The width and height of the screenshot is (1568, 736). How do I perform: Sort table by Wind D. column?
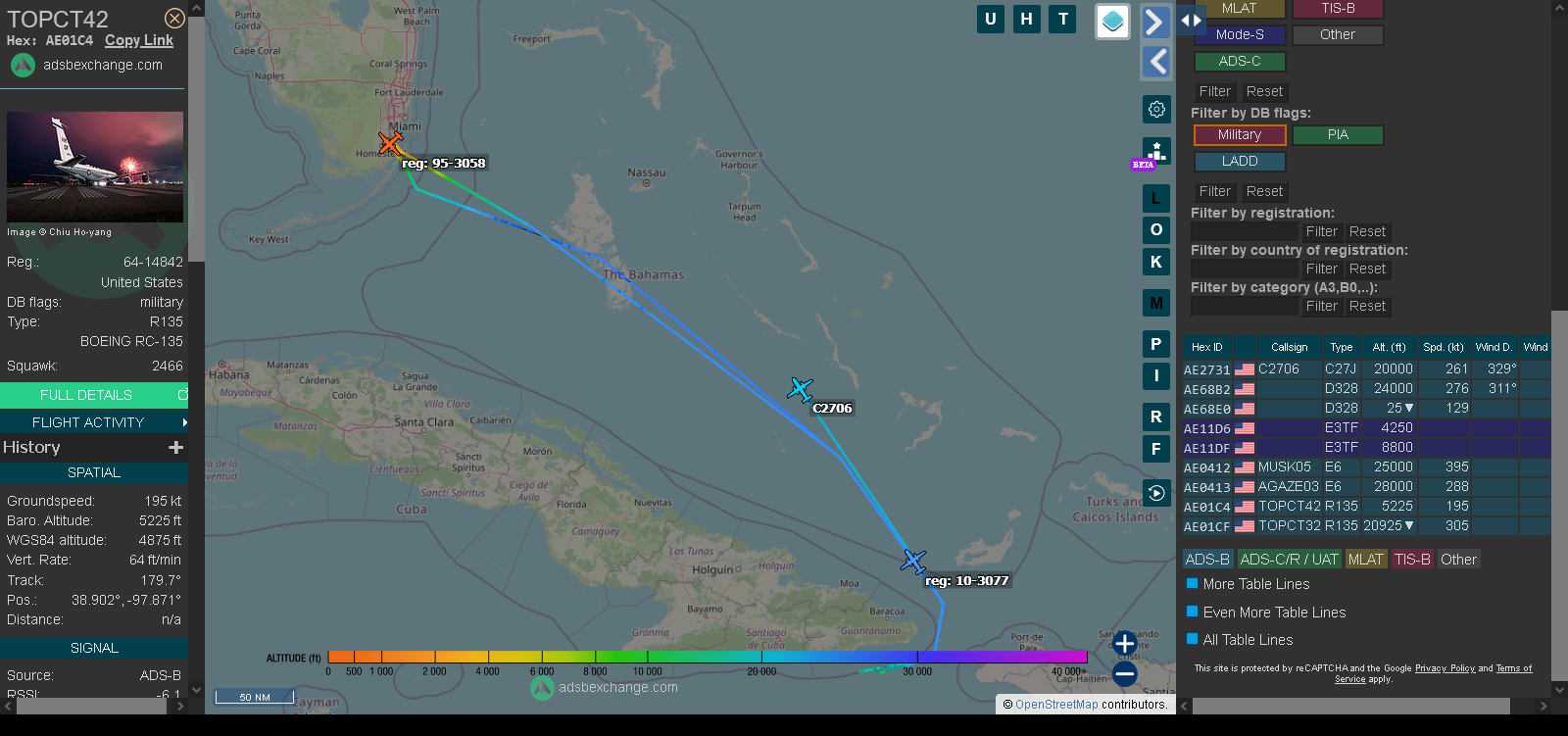coord(1494,347)
